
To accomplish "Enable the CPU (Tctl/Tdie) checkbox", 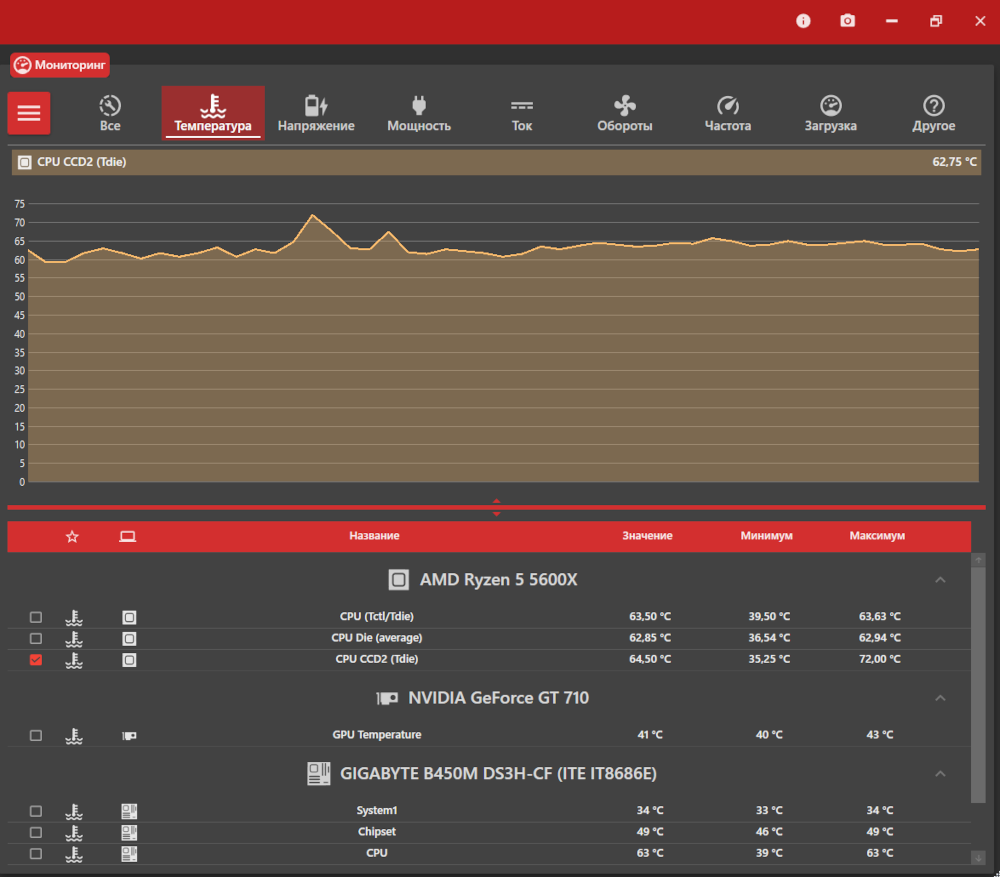I will pos(36,617).
